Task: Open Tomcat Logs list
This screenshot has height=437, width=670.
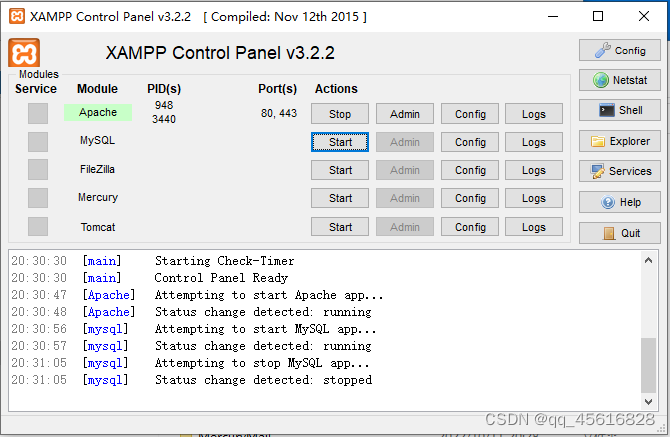Action: tap(534, 227)
